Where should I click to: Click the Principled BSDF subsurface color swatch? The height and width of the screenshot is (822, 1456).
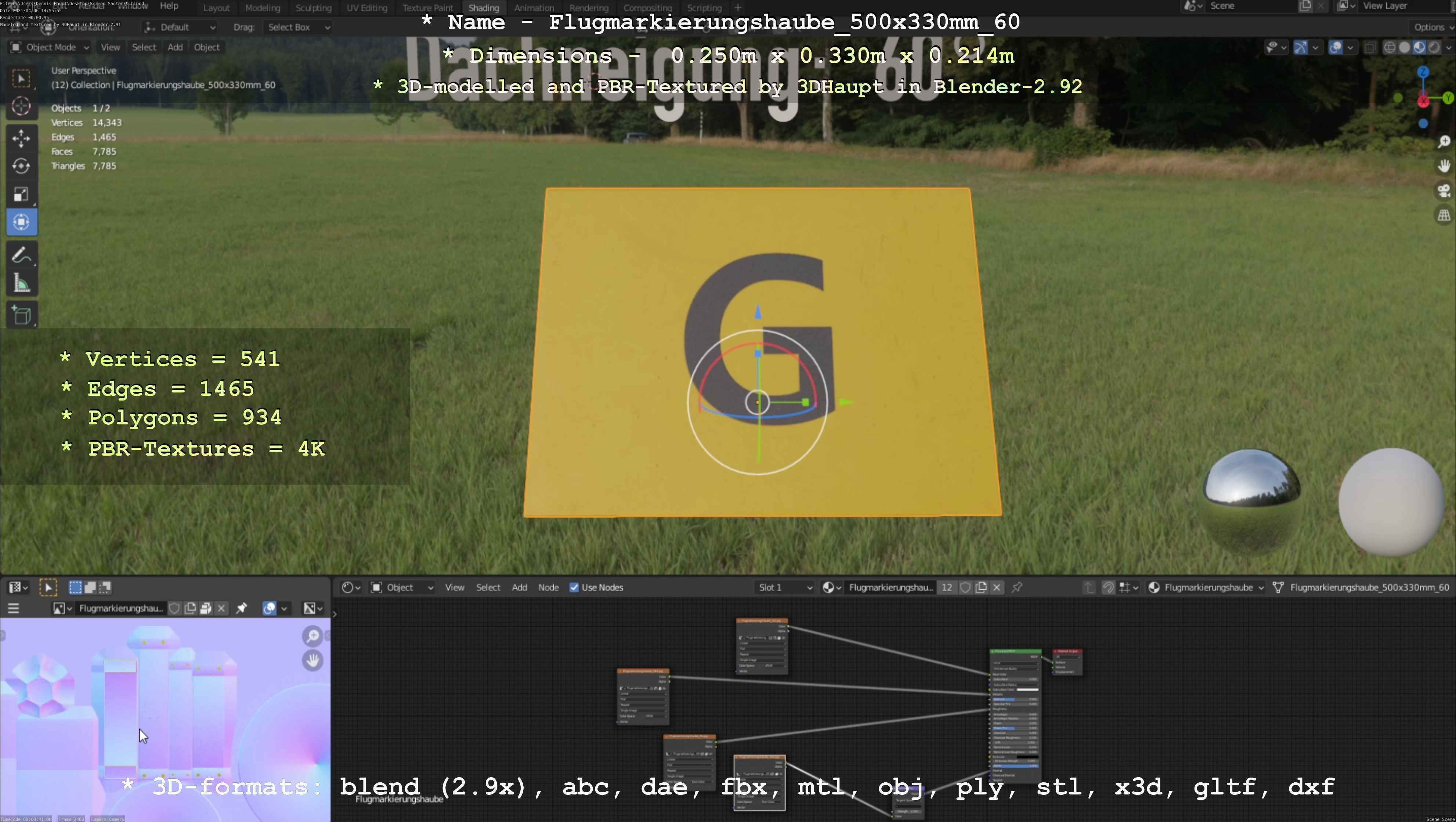coord(1027,689)
